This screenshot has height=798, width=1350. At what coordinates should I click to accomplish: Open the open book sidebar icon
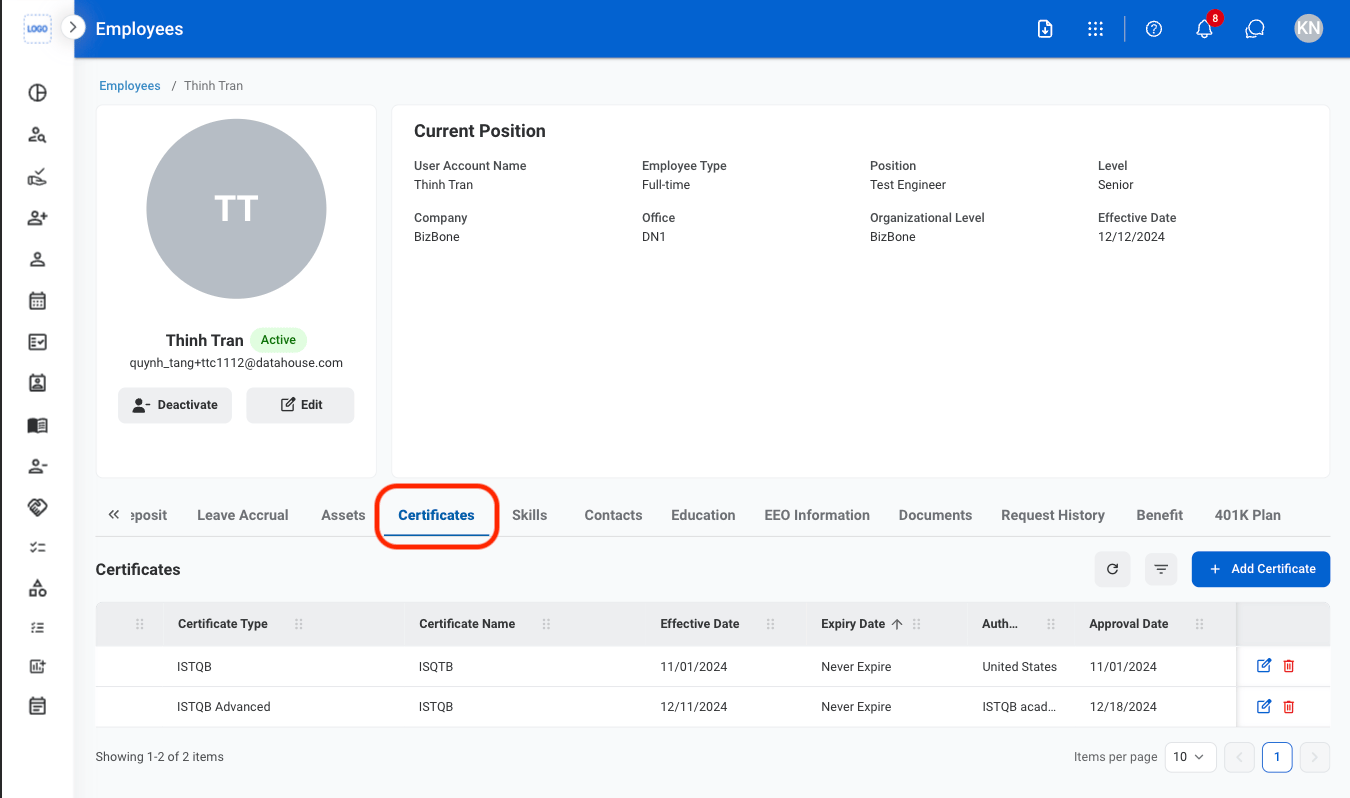coord(37,425)
